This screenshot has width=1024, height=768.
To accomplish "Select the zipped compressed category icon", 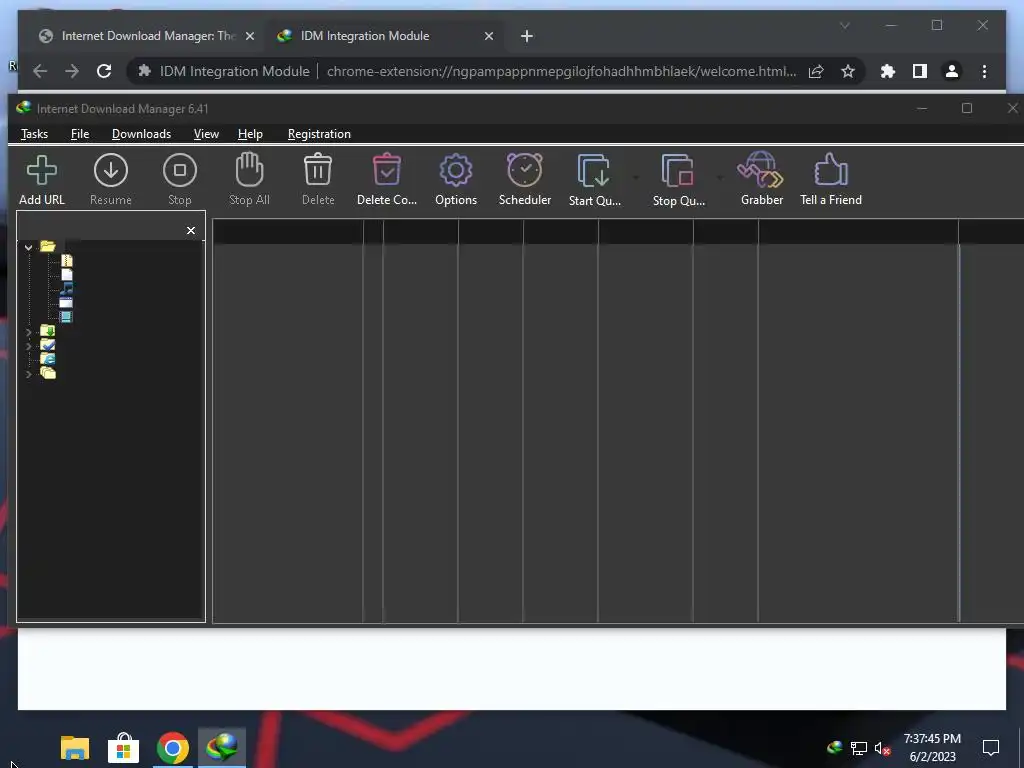I will coord(67,261).
